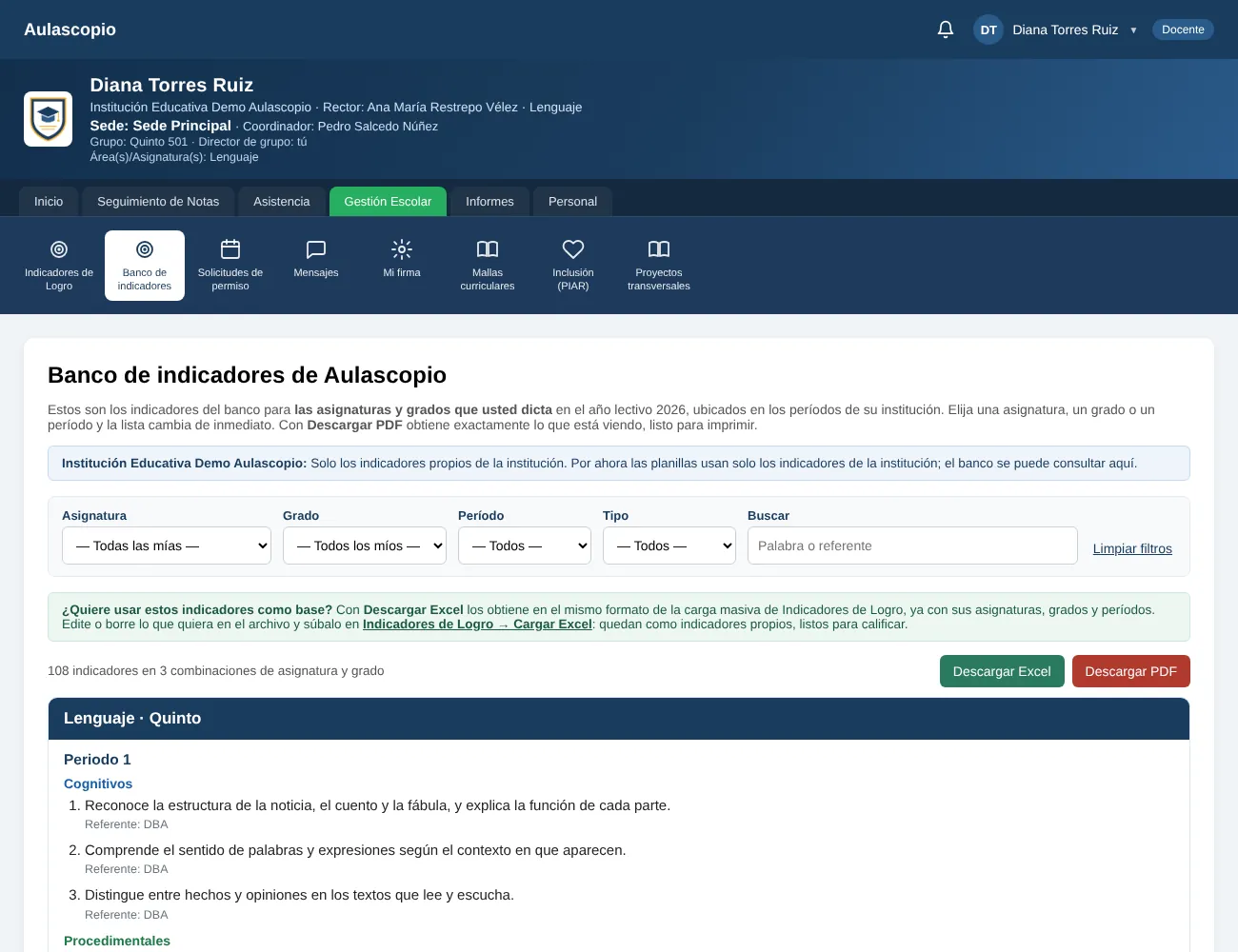Open Inclusión (PIAR) heart icon

573,266
